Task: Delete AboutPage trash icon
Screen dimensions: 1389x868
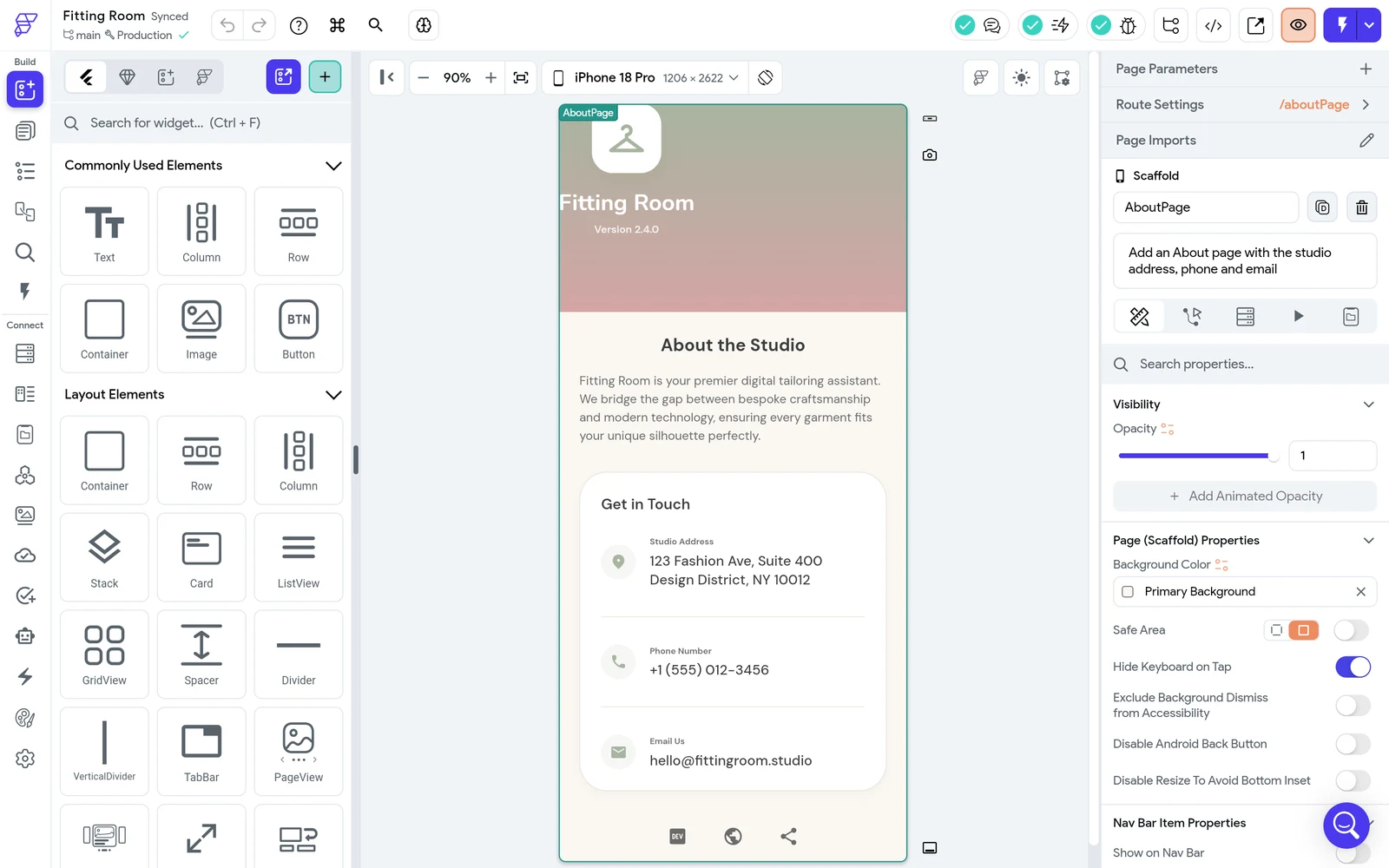Action: coord(1361,207)
